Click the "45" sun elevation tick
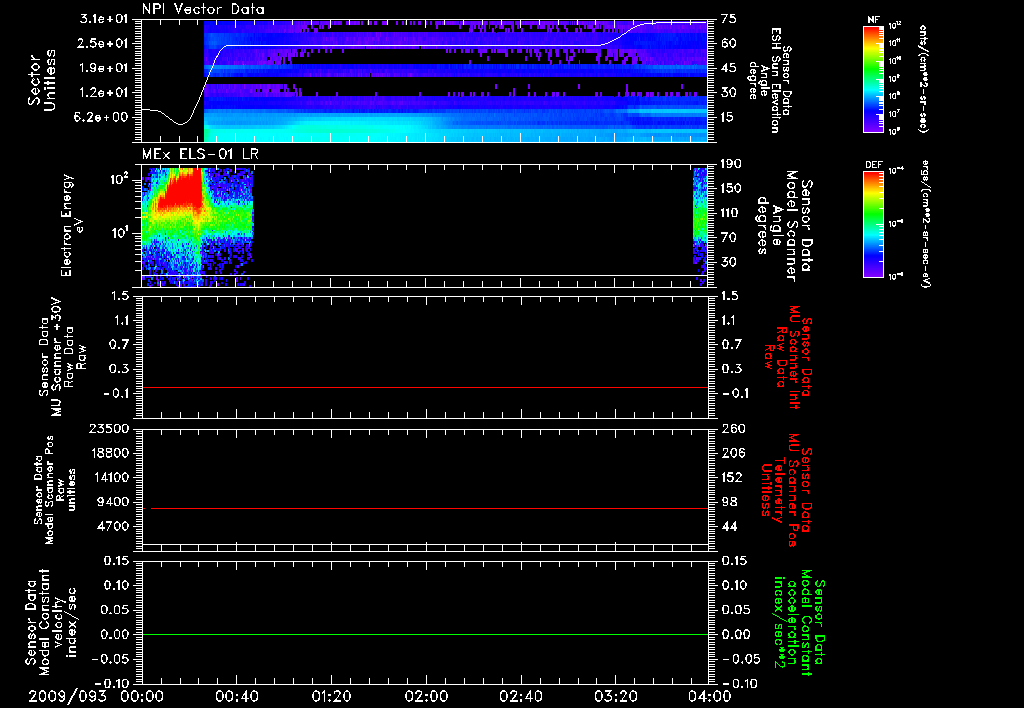 [728, 68]
